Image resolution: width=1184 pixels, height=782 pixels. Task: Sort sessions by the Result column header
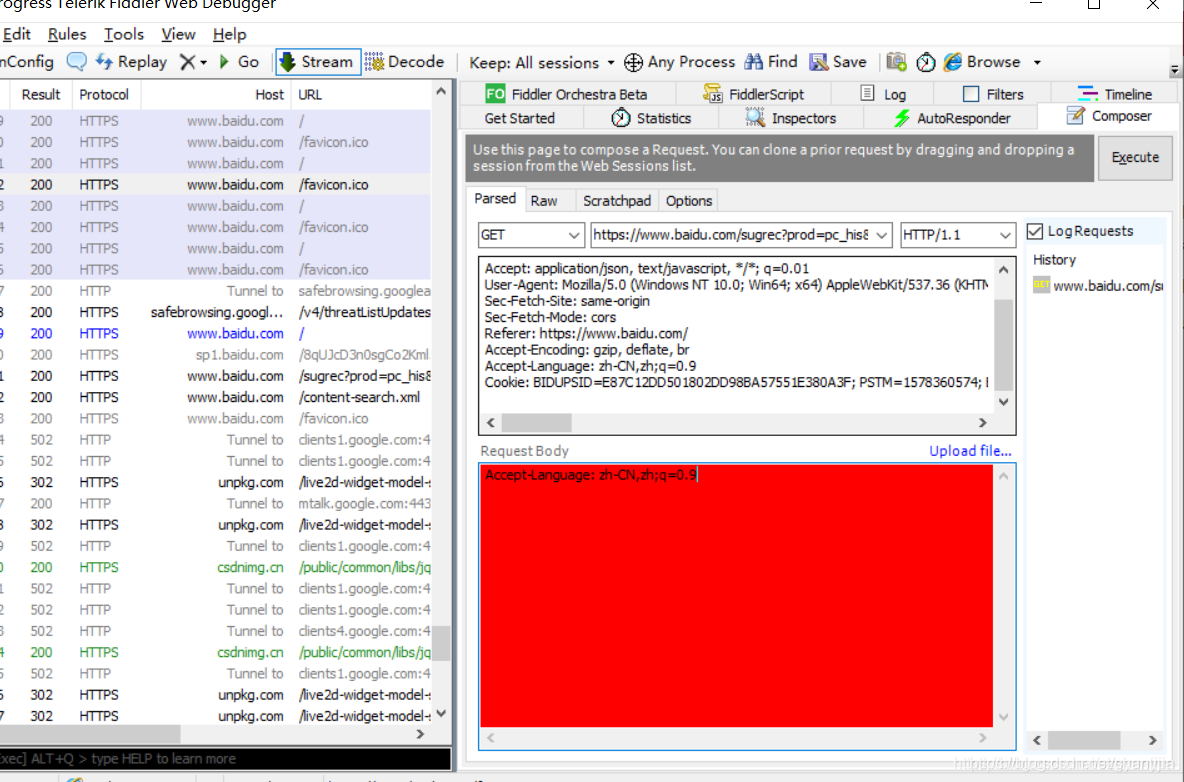point(41,94)
